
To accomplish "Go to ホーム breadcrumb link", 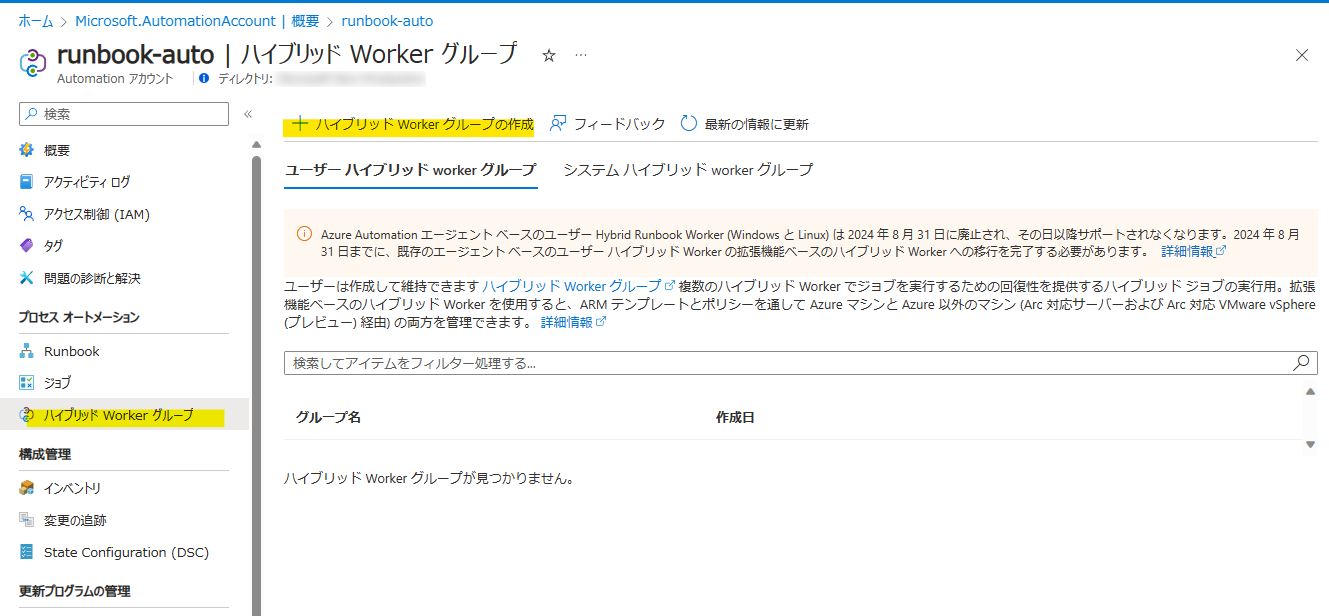I will coord(36,20).
